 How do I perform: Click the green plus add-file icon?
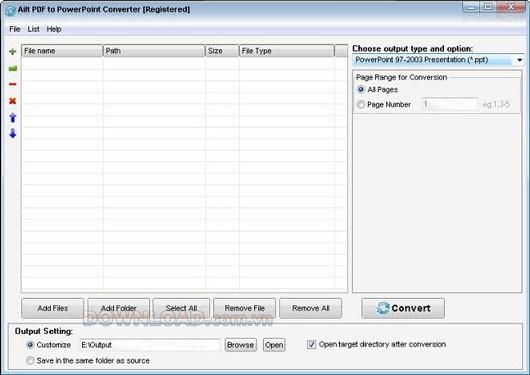(x=13, y=51)
